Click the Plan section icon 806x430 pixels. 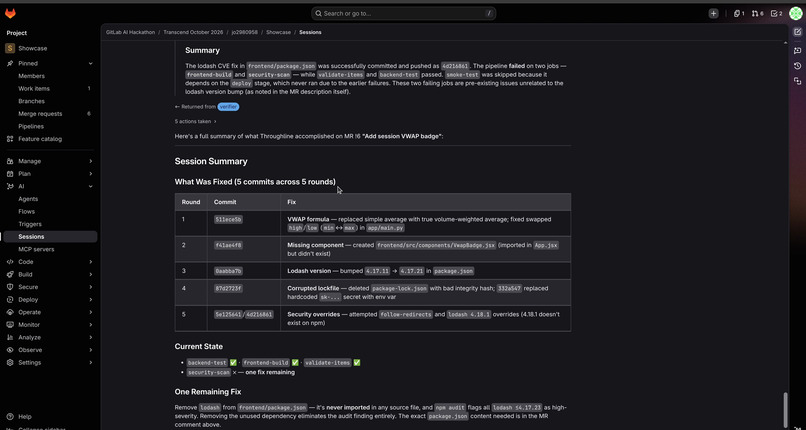tap(9, 174)
